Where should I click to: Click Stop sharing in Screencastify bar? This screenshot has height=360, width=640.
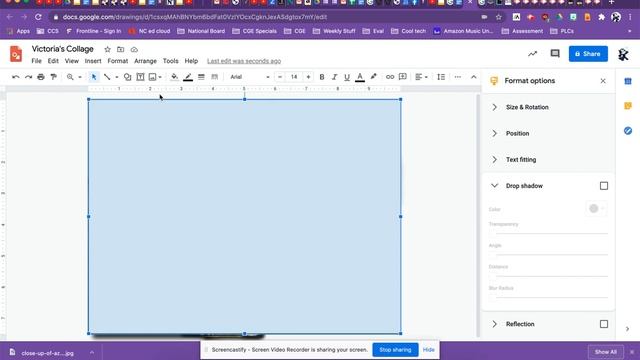[395, 350]
